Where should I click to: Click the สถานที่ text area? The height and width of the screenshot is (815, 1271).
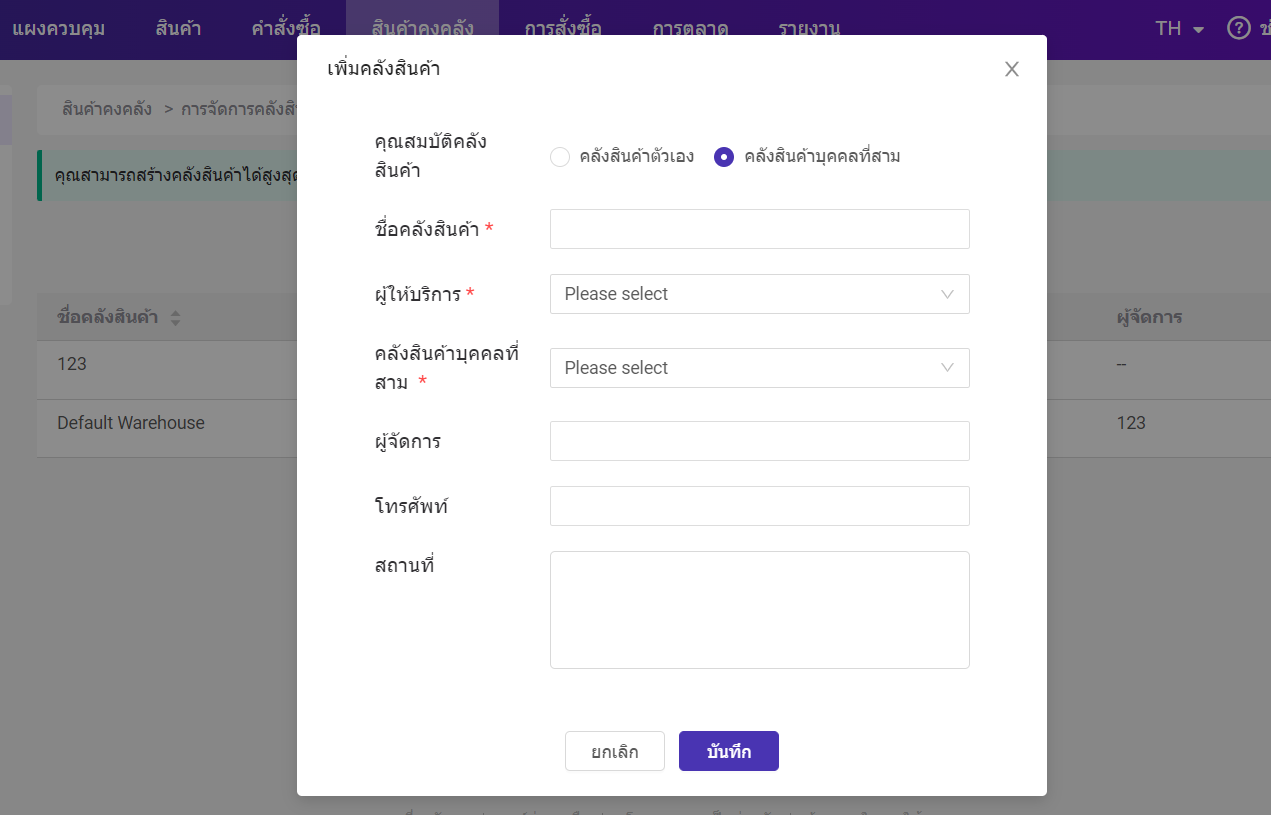(x=759, y=609)
